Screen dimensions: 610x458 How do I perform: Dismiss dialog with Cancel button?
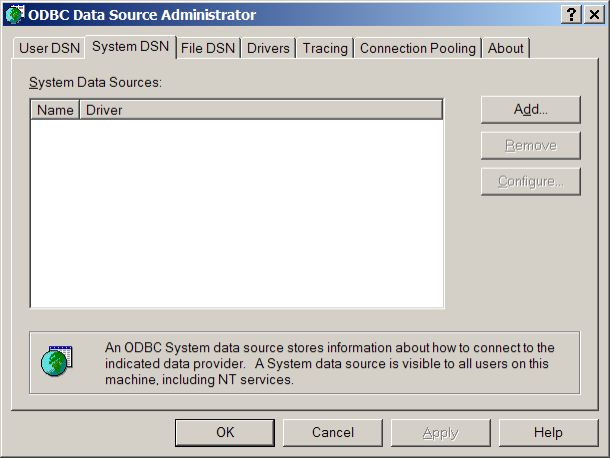tap(333, 432)
